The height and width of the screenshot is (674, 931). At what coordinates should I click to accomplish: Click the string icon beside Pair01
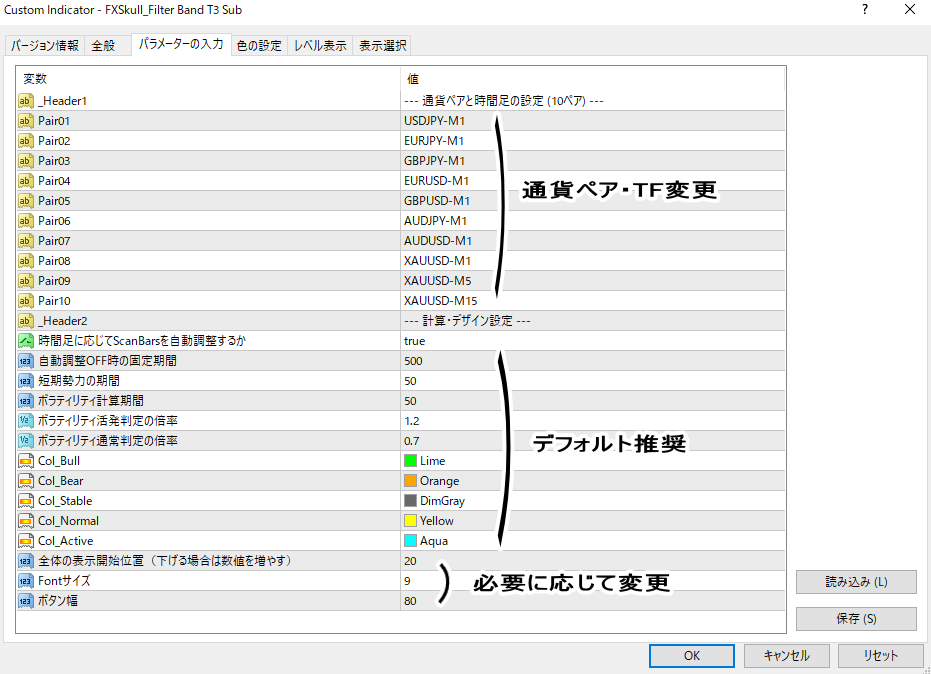coord(26,121)
